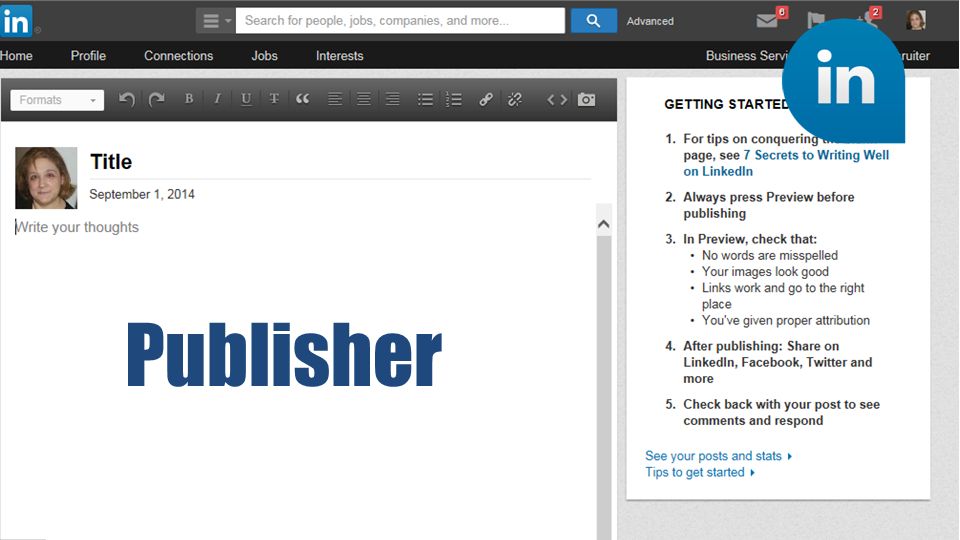The width and height of the screenshot is (960, 540).
Task: Insert a hyperlink
Action: click(486, 99)
